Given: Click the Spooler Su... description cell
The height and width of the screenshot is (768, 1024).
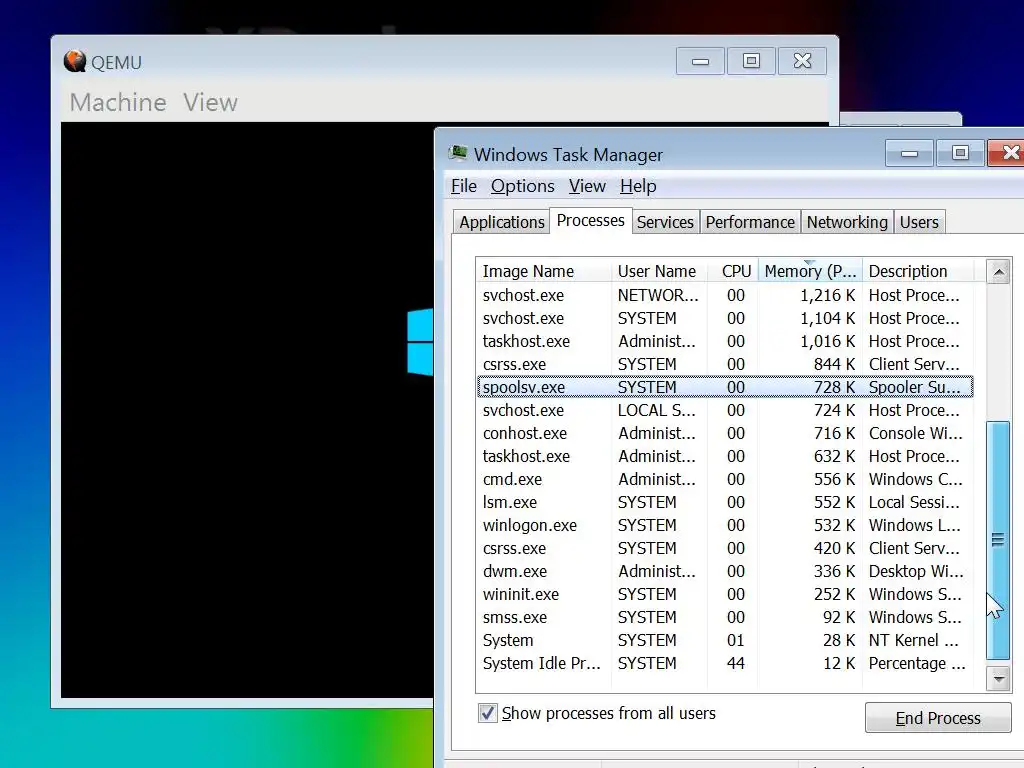Looking at the screenshot, I should click(914, 387).
